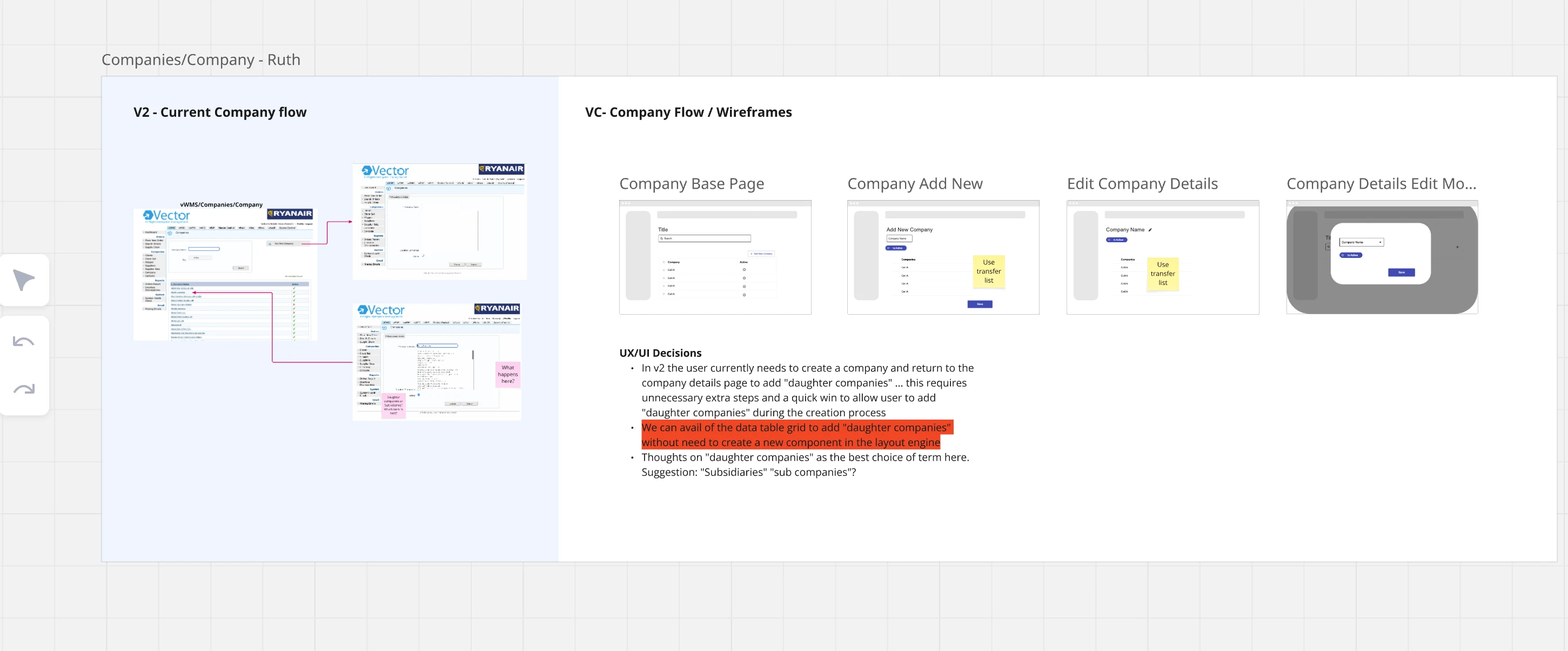Select the pink "What happens here?" sticky note

point(508,375)
